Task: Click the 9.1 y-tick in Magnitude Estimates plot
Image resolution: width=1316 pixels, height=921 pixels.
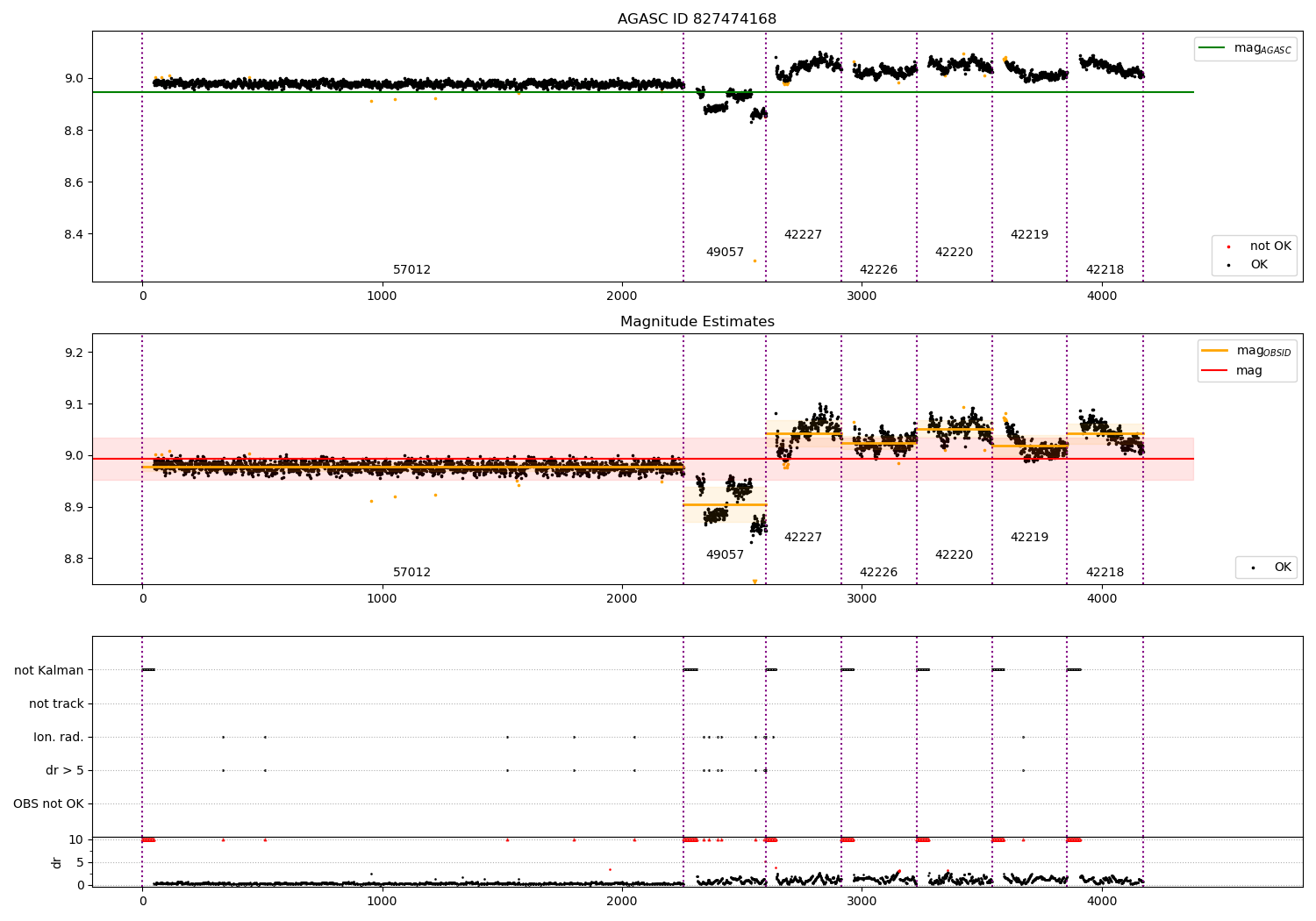Action: [73, 404]
